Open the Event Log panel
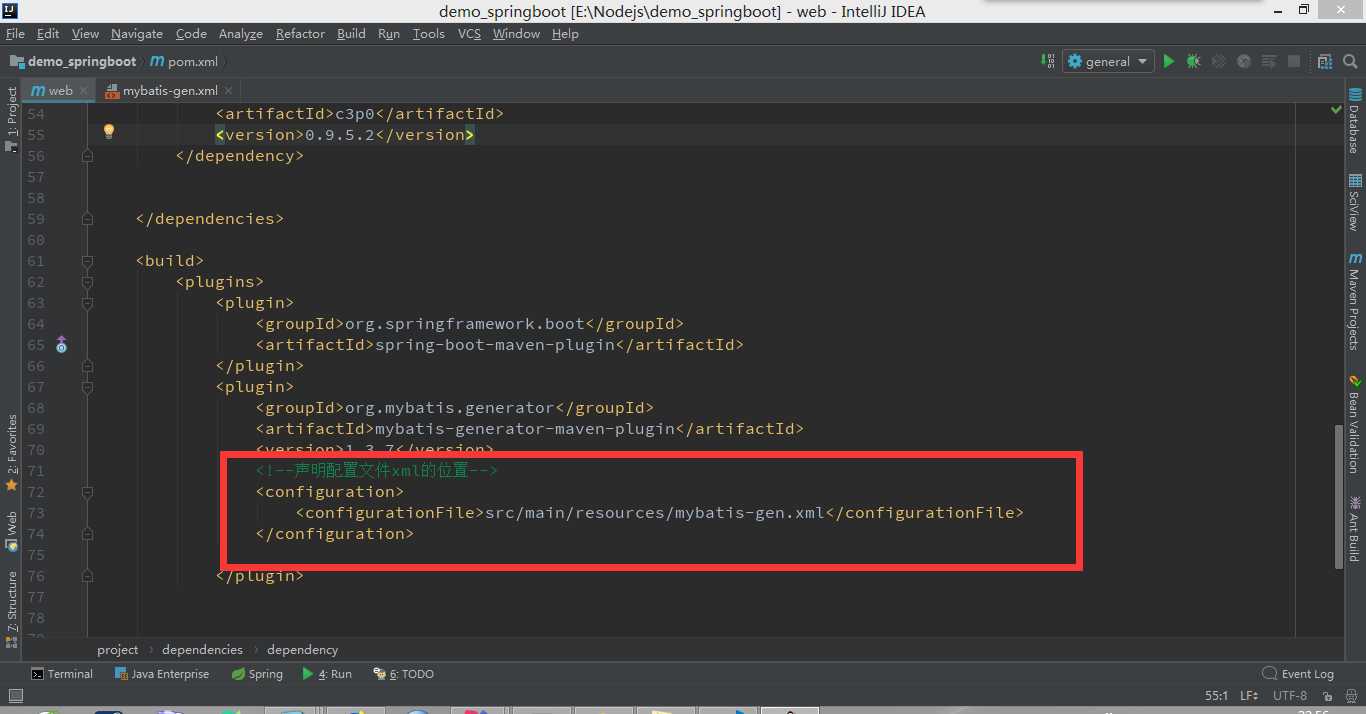 (1298, 674)
